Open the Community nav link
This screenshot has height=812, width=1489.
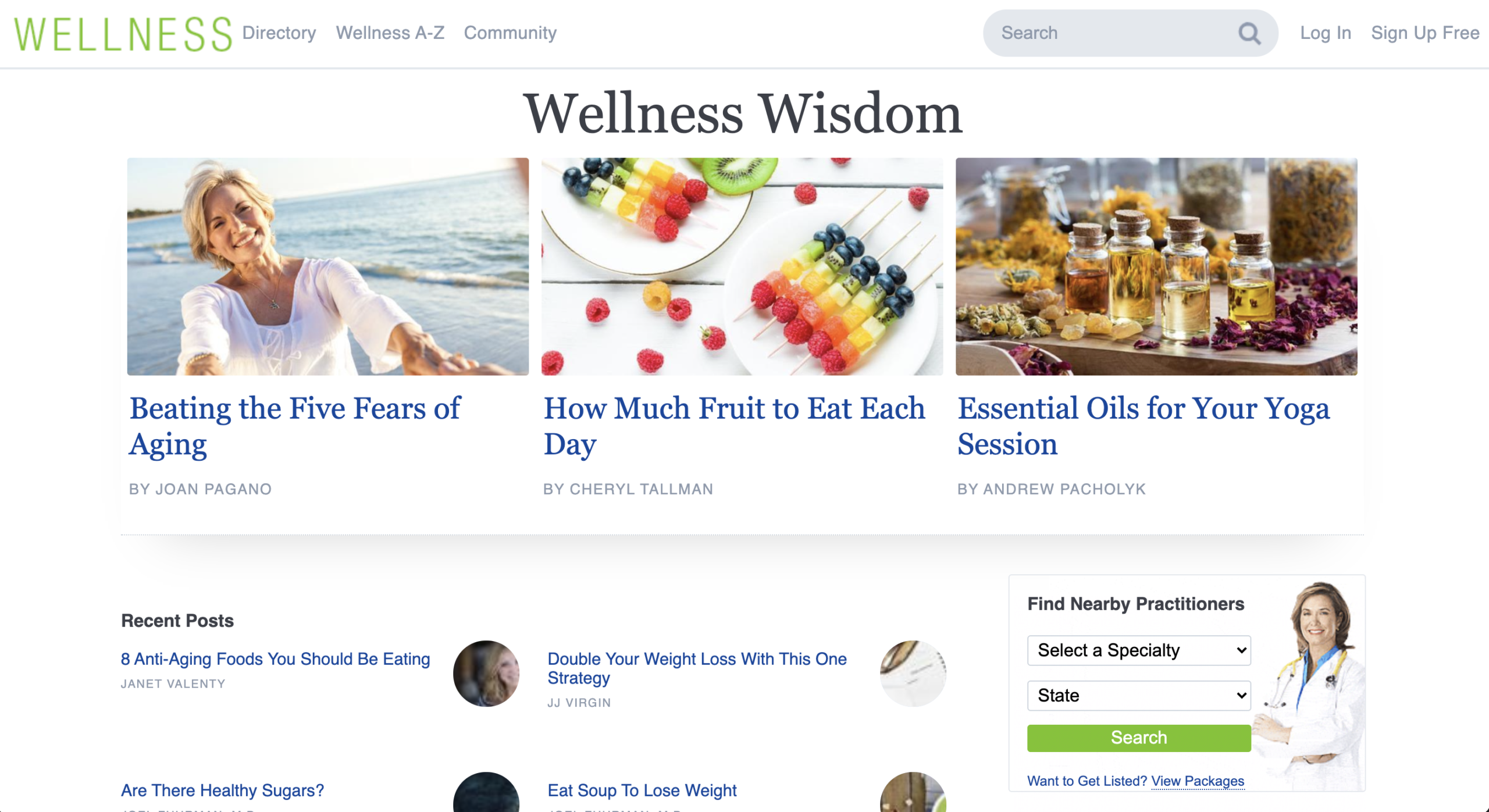point(510,33)
